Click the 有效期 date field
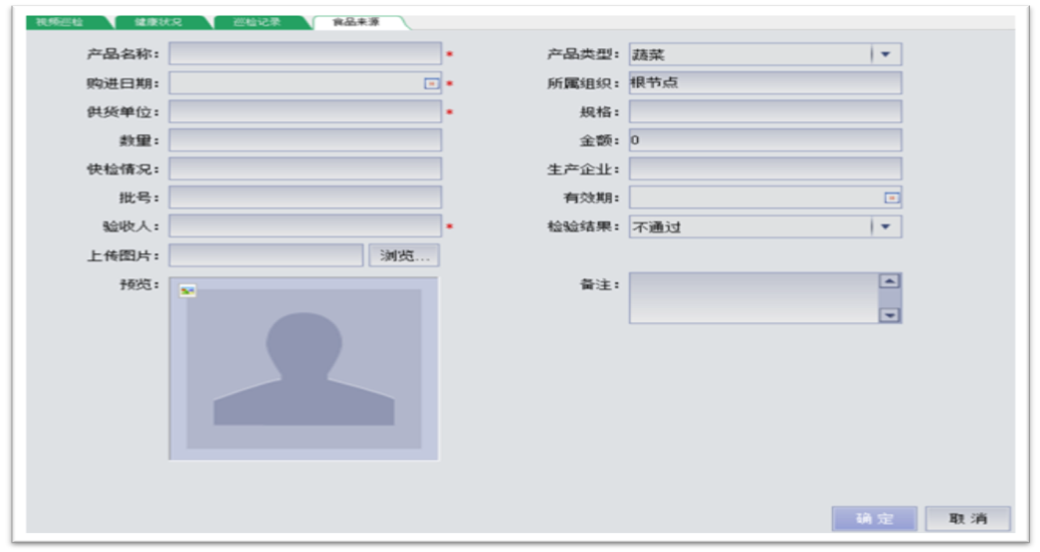This screenshot has width=1040, height=552. point(765,197)
